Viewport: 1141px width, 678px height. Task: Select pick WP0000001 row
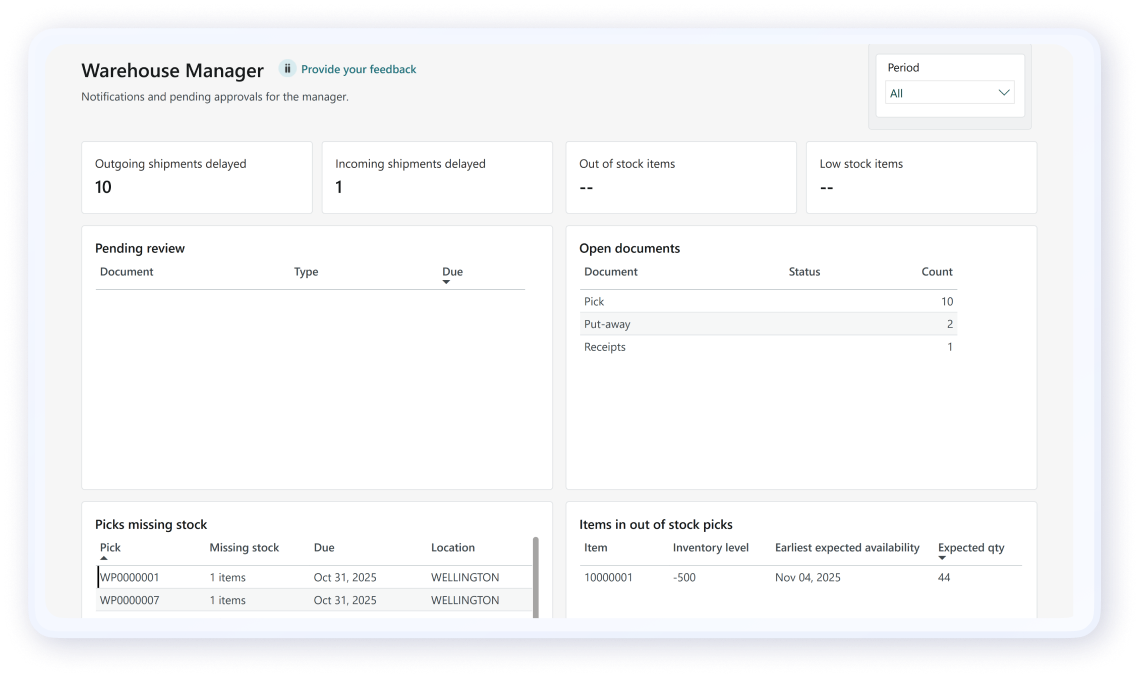pyautogui.click(x=314, y=577)
